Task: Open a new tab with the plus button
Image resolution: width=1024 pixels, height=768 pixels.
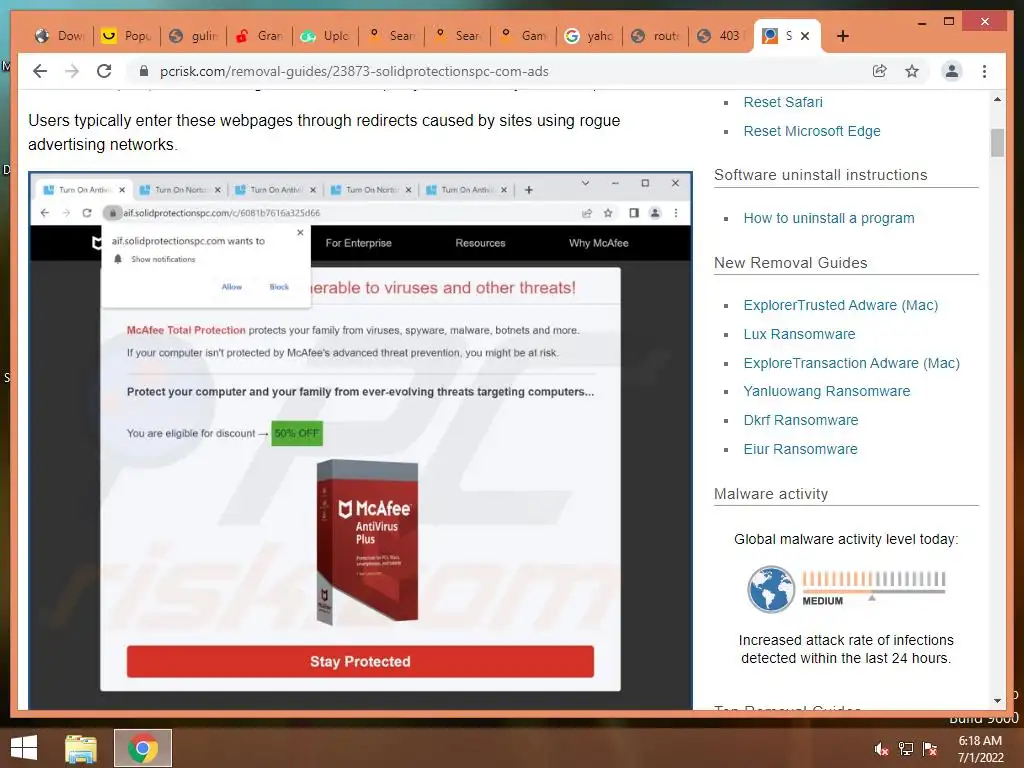Action: tap(842, 36)
